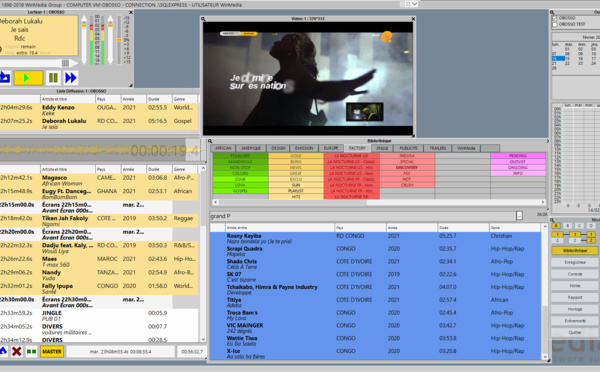This screenshot has width=600, height=372.
Task: Click the title-bar dropdown arrow at the top
Action: point(414,4)
